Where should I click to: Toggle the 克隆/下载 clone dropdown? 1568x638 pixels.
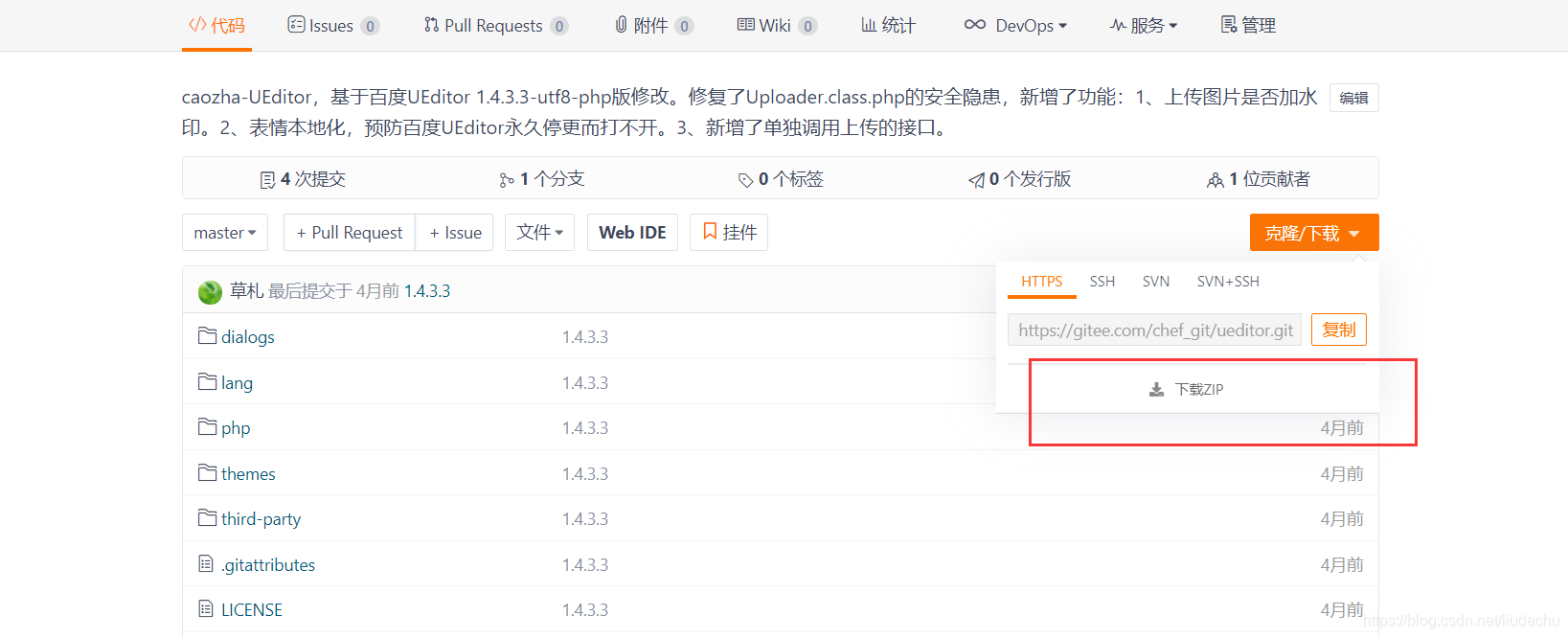click(1314, 233)
